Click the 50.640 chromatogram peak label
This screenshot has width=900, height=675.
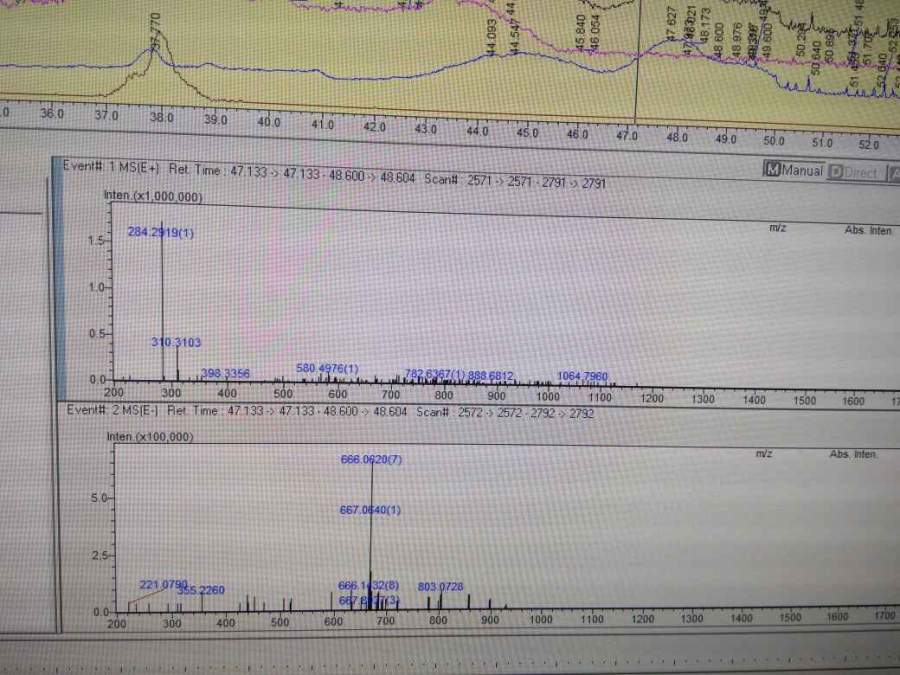(815, 57)
